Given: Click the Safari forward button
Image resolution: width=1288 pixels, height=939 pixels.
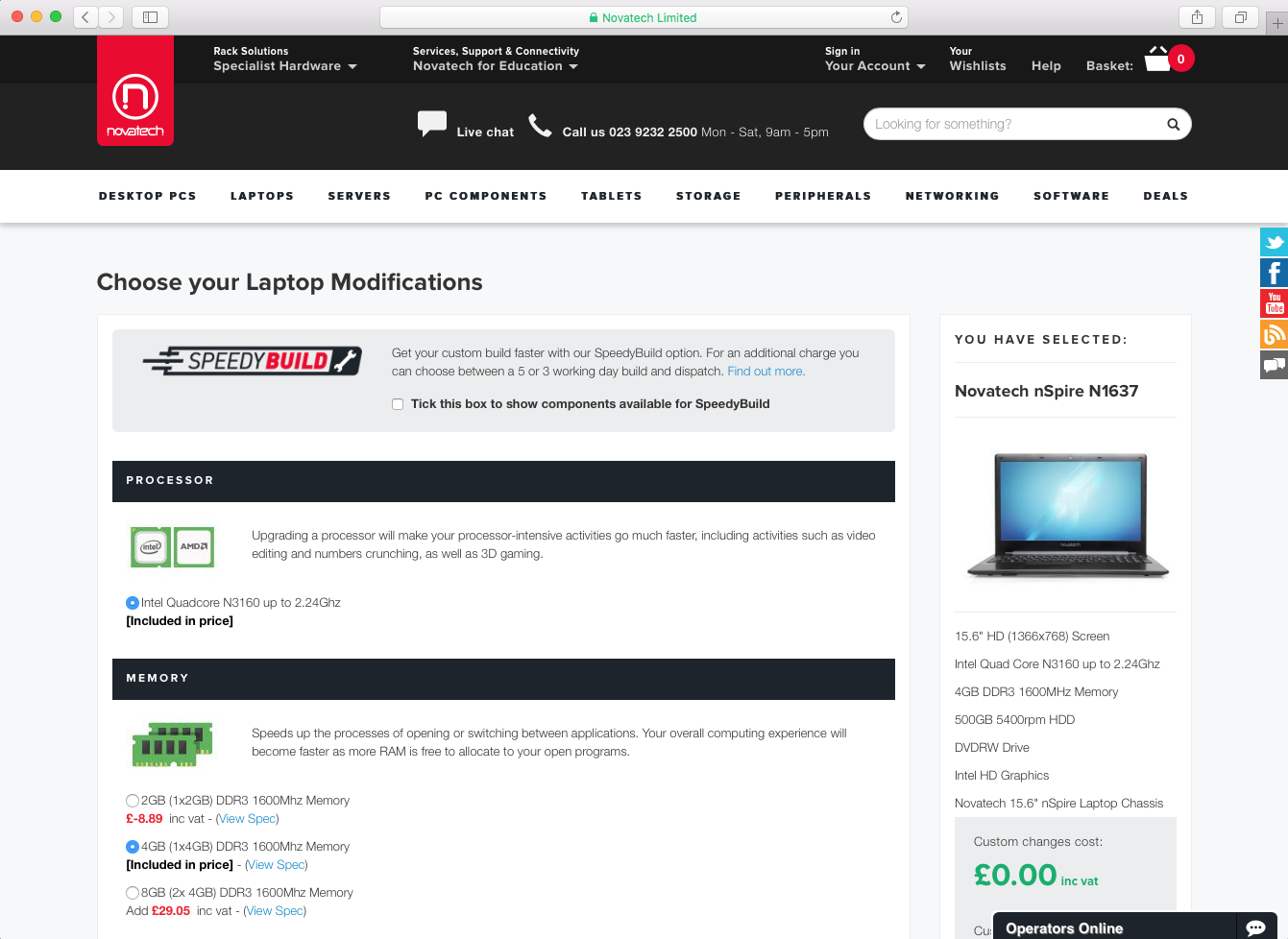Looking at the screenshot, I should coord(111,17).
